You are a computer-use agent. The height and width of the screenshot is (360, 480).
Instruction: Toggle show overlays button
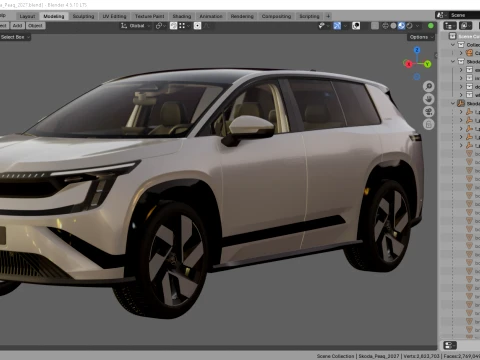click(356, 26)
